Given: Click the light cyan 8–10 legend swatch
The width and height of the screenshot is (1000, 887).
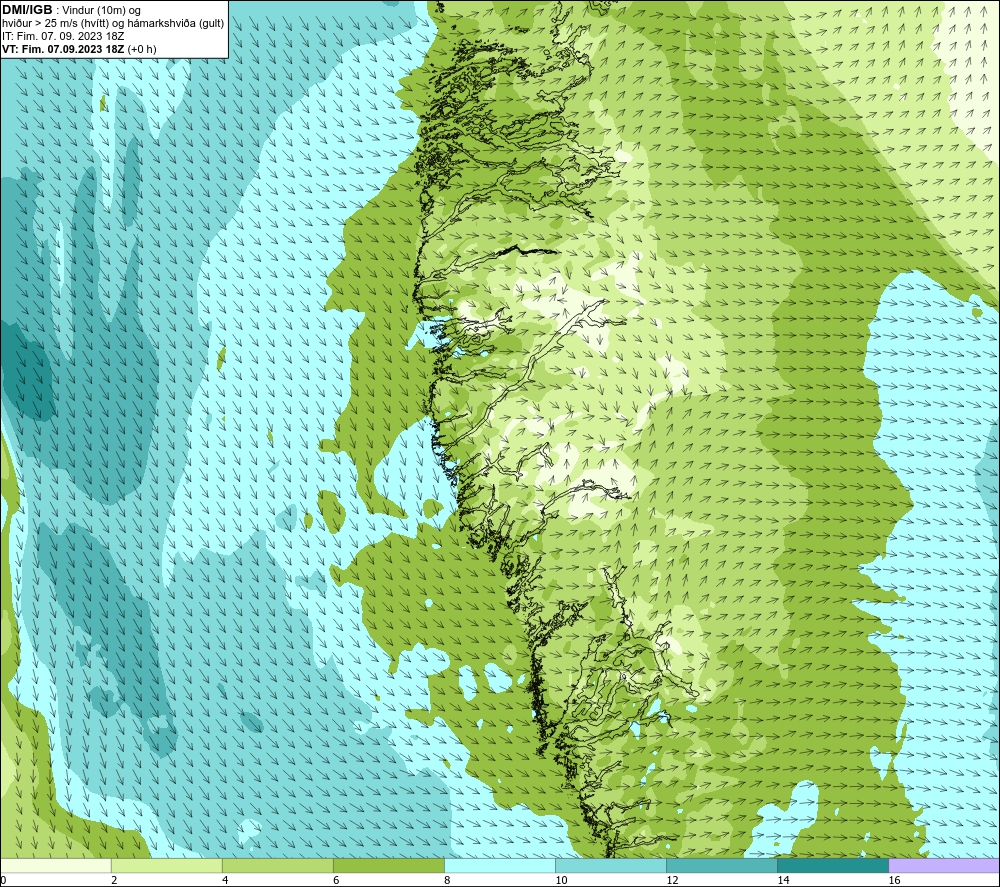Looking at the screenshot, I should [500, 865].
